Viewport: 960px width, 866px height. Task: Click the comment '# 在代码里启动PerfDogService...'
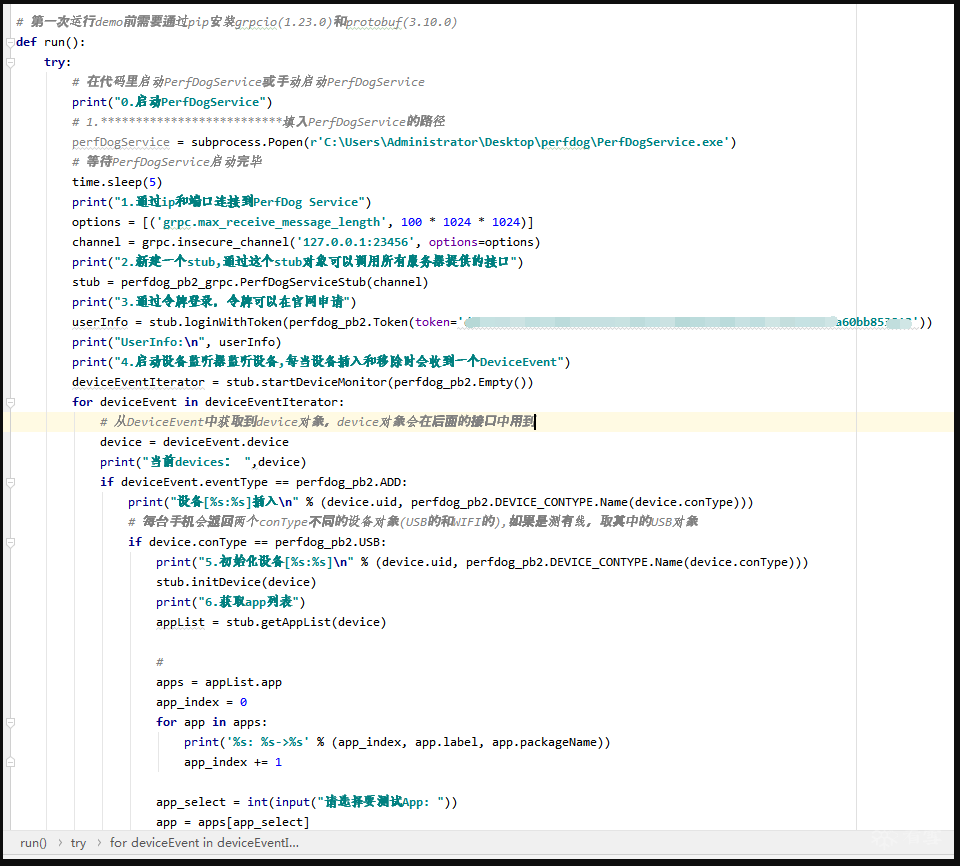pos(248,82)
